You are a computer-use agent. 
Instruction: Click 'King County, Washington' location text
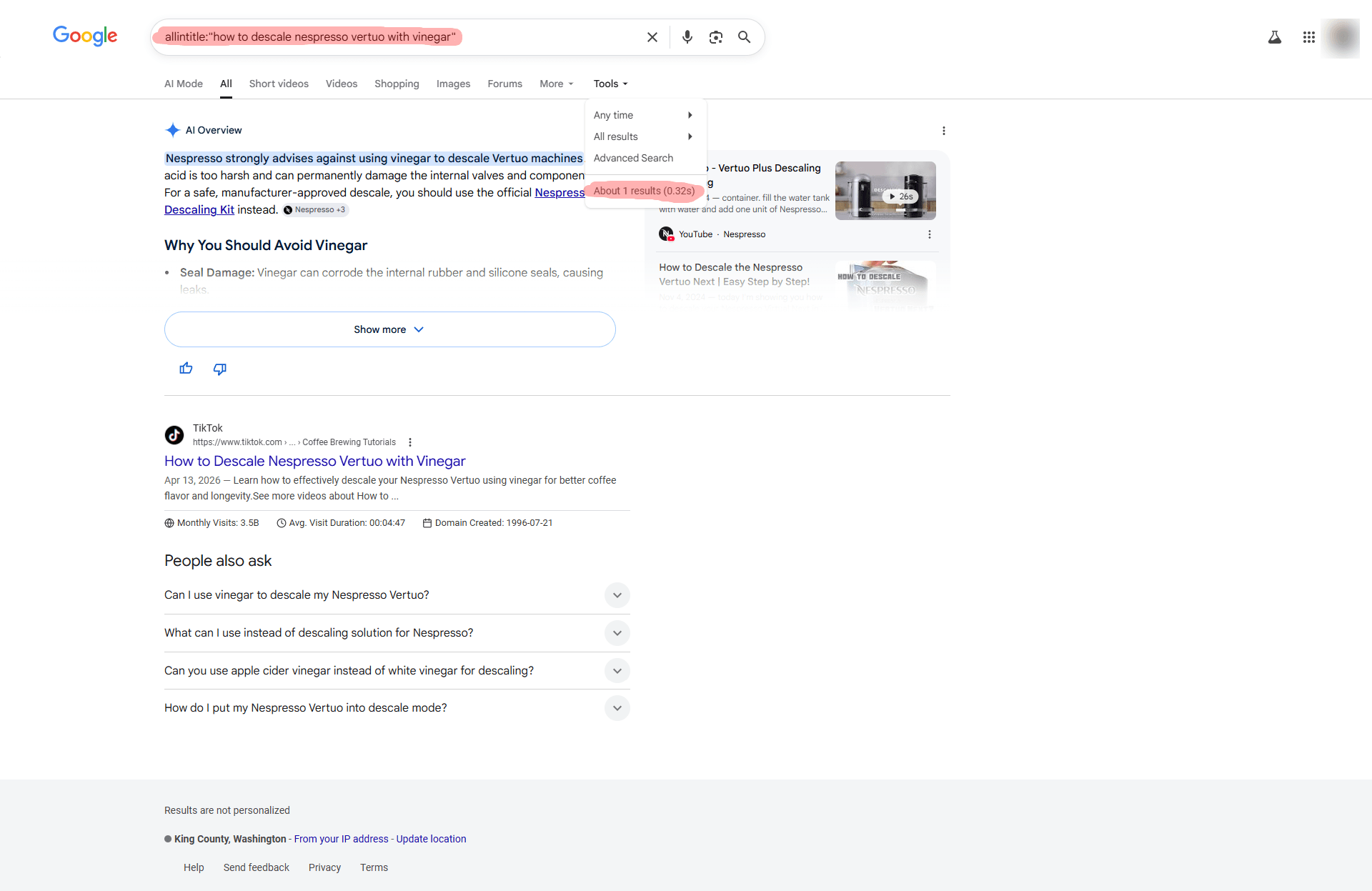coord(230,839)
